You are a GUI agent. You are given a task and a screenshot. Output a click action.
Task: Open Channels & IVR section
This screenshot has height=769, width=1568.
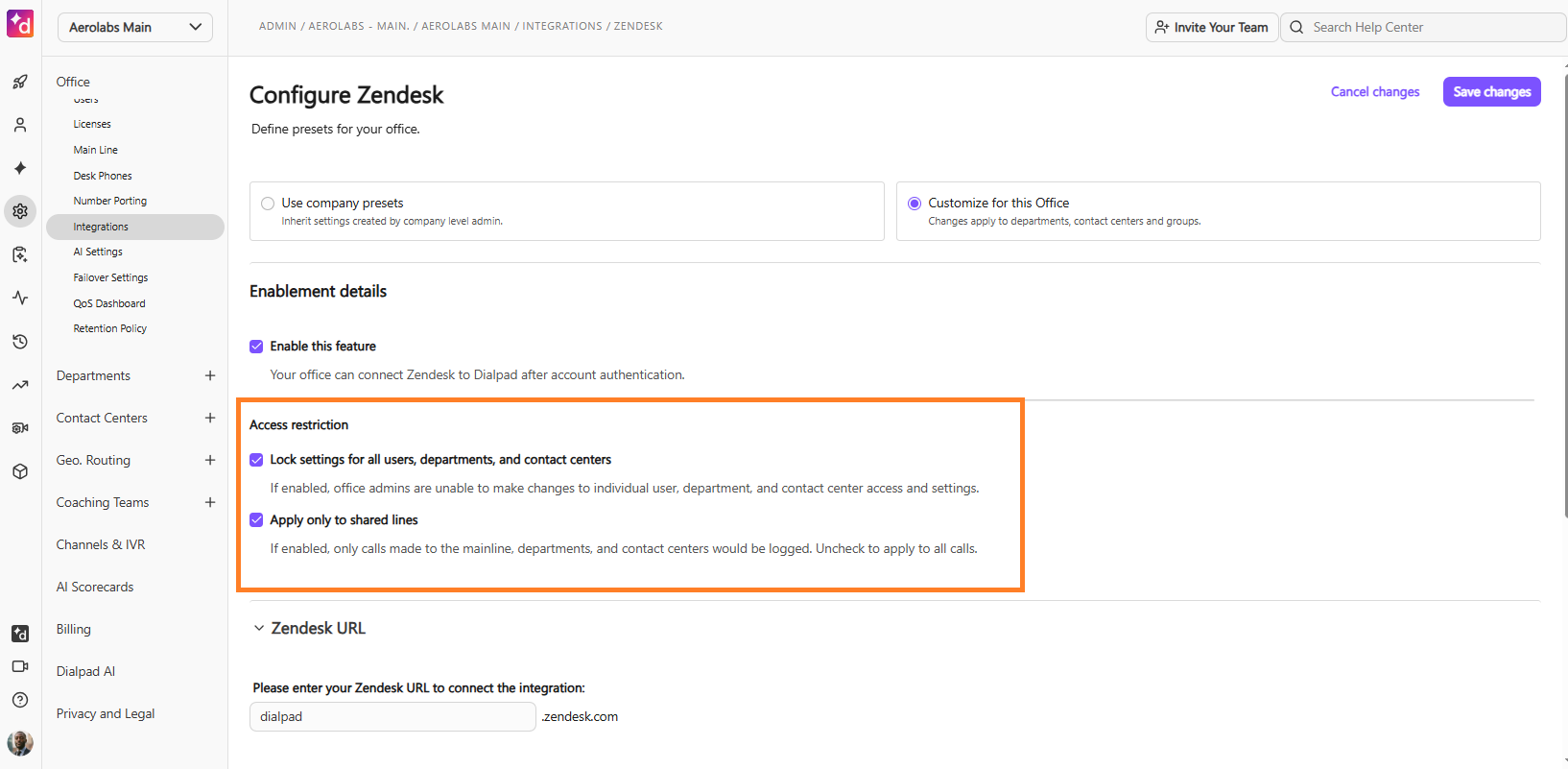(x=101, y=544)
